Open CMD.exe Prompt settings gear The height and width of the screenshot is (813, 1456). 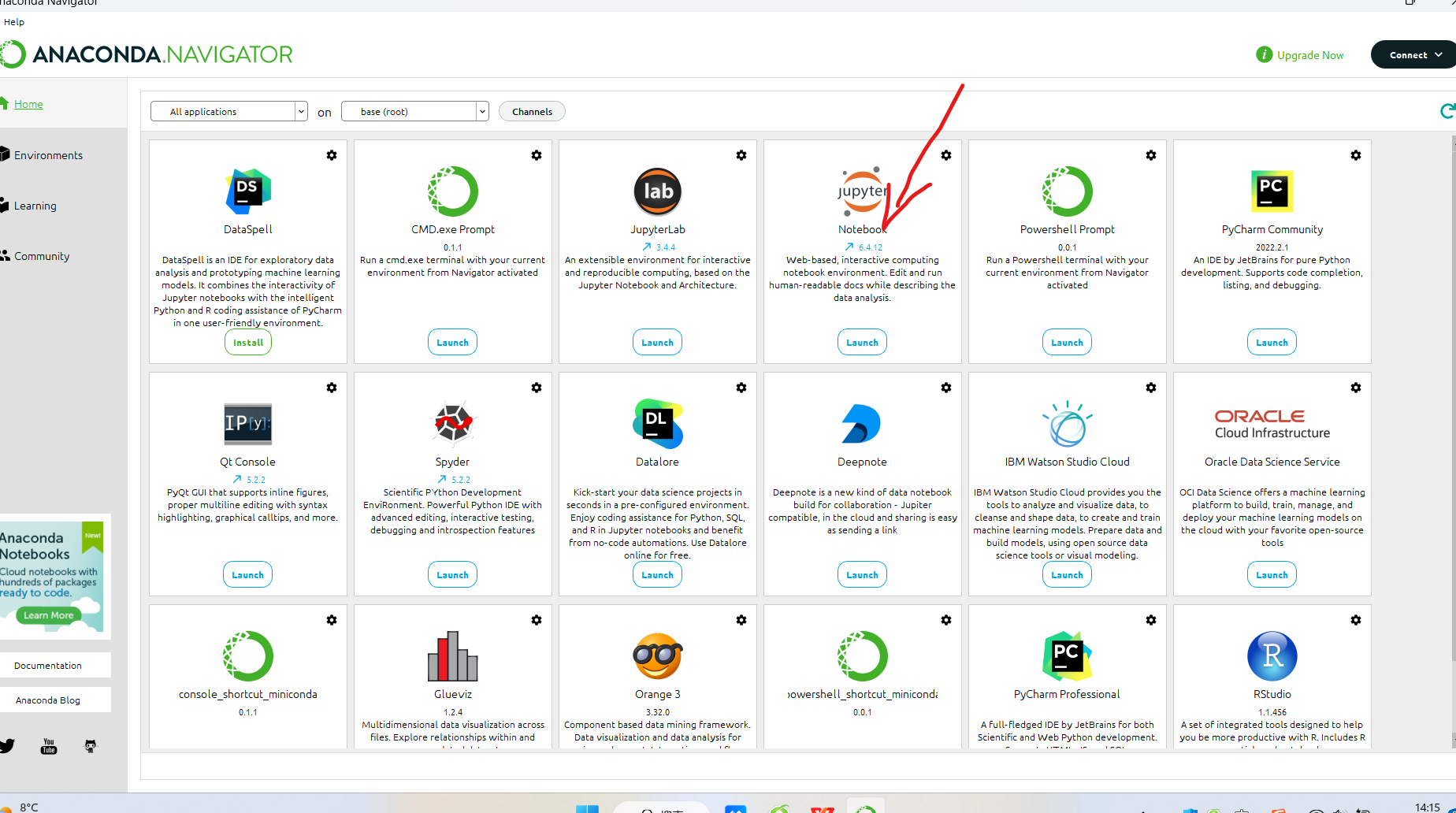point(537,155)
